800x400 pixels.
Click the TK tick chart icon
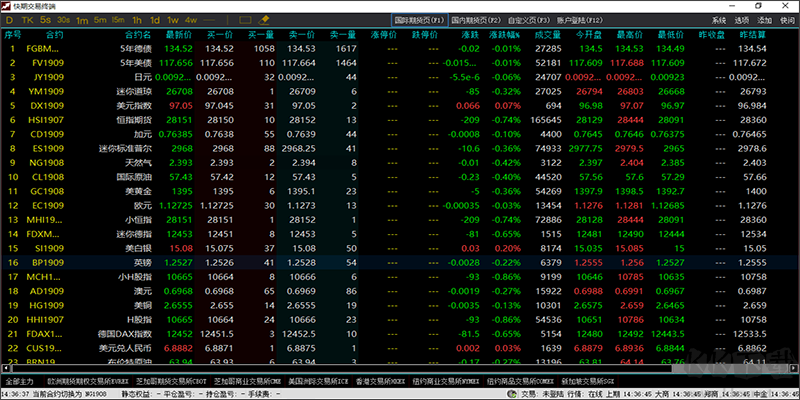[x=27, y=20]
